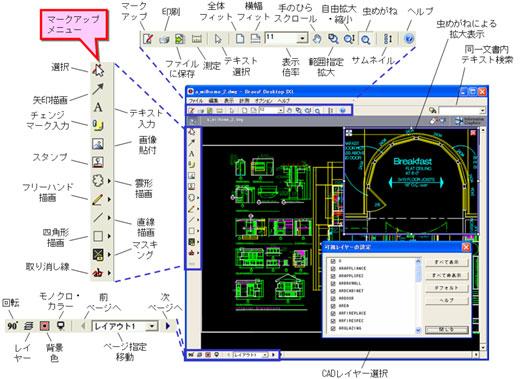
Task: Expand the Cloud tool flyout arrow in enlarged menu
Action: click(109, 181)
